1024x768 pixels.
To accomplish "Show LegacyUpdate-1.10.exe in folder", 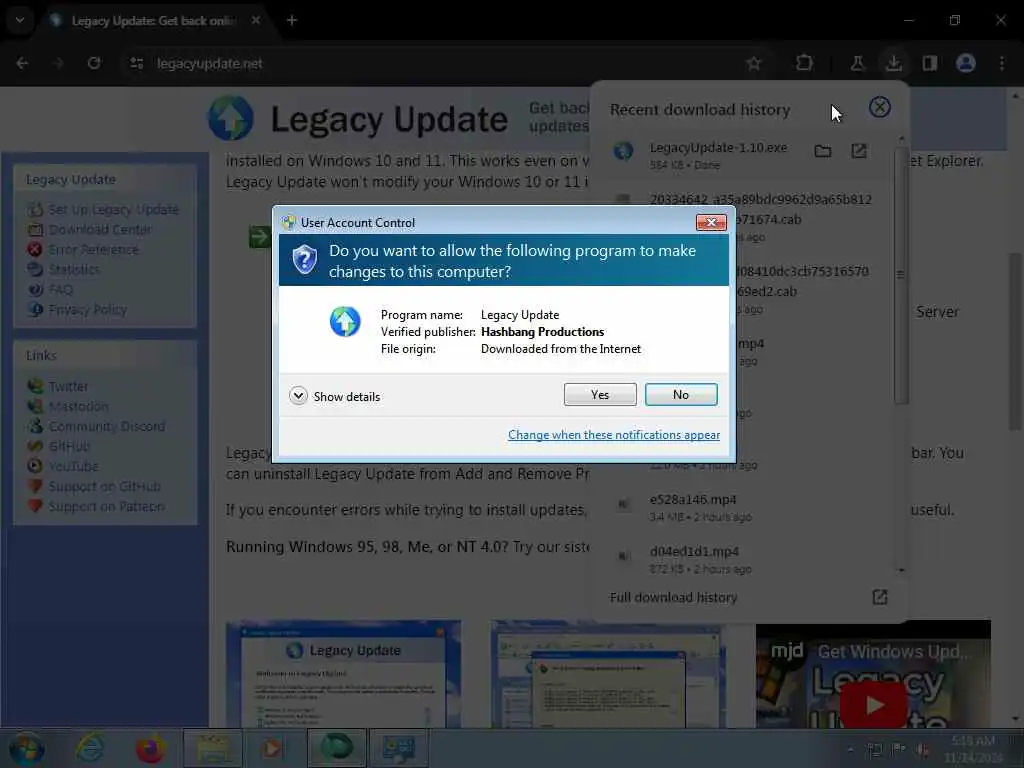I will click(x=823, y=152).
